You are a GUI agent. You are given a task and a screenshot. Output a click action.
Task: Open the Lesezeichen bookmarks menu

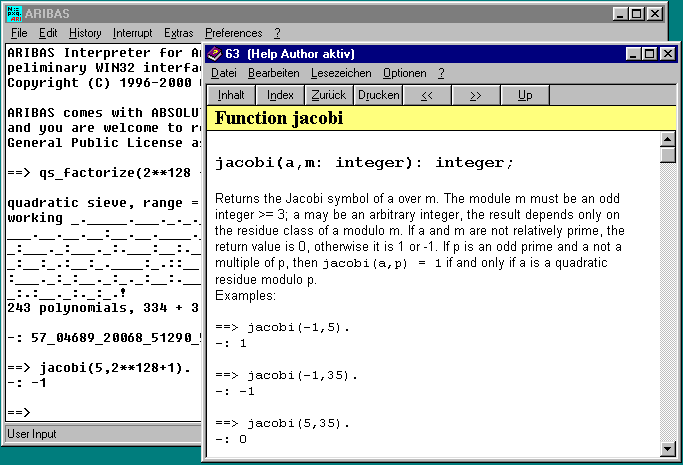(x=341, y=73)
